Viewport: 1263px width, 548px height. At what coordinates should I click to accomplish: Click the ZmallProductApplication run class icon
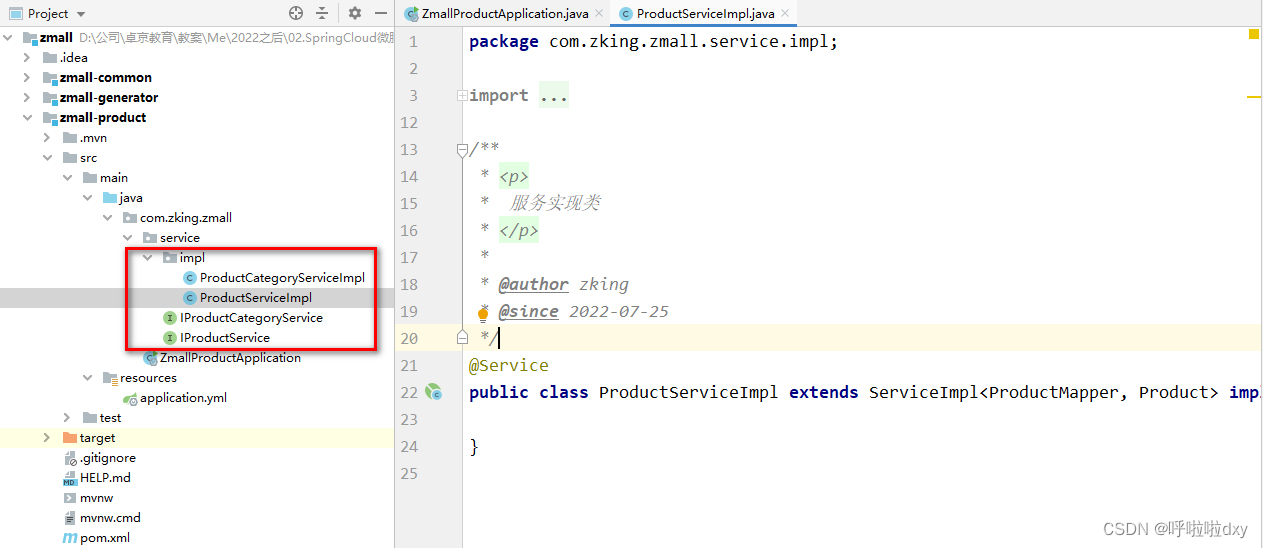150,358
